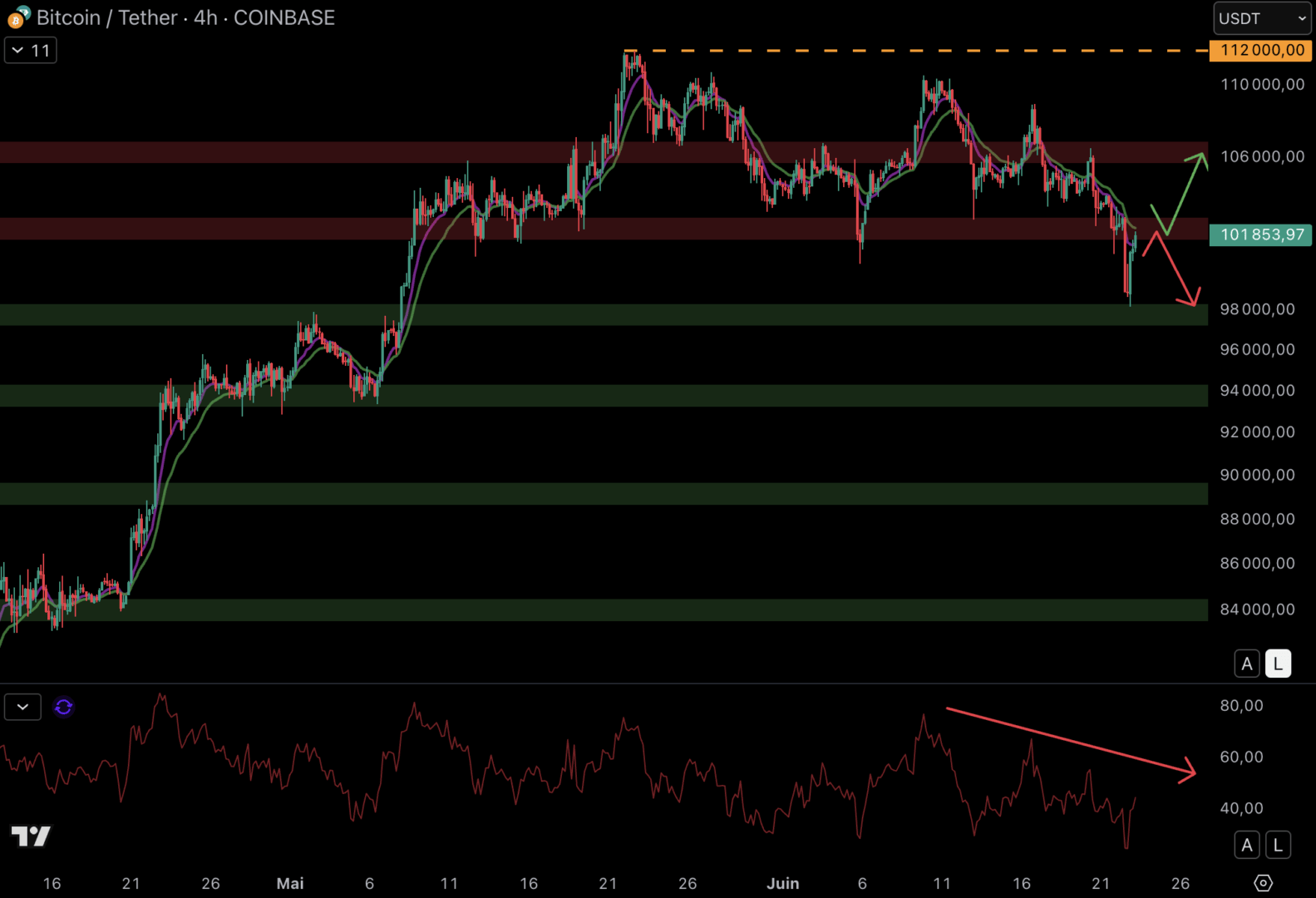Toggle auto scale A on main chart
Viewport: 1316px width, 898px height.
[1246, 664]
